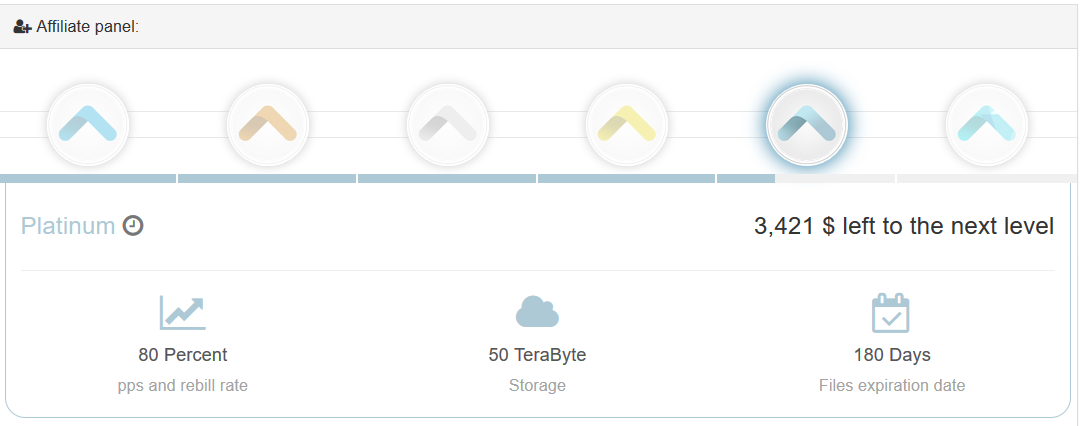1082x426 pixels.
Task: Click the fifth partially filled progress segment
Action: coord(805,179)
